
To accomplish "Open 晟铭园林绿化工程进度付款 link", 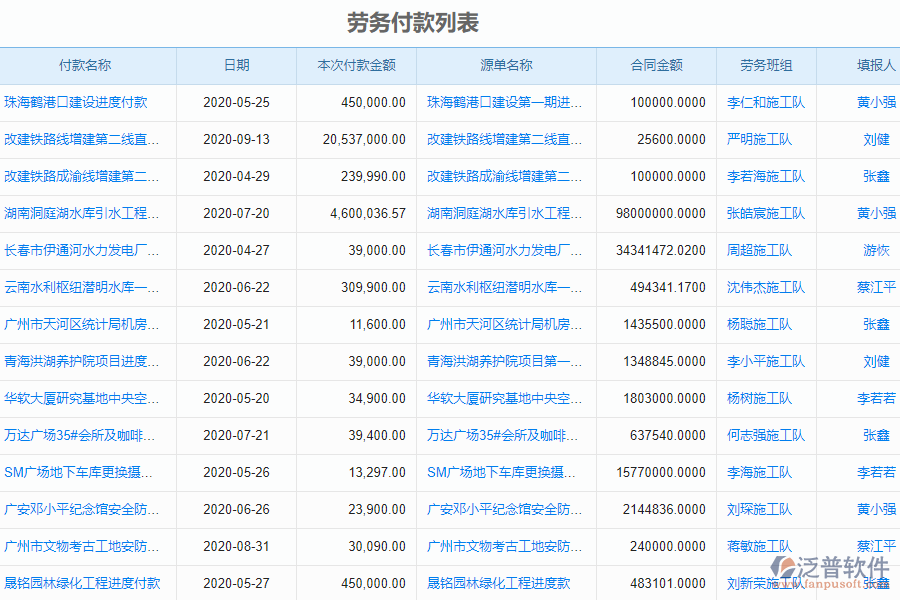I will pos(82,583).
